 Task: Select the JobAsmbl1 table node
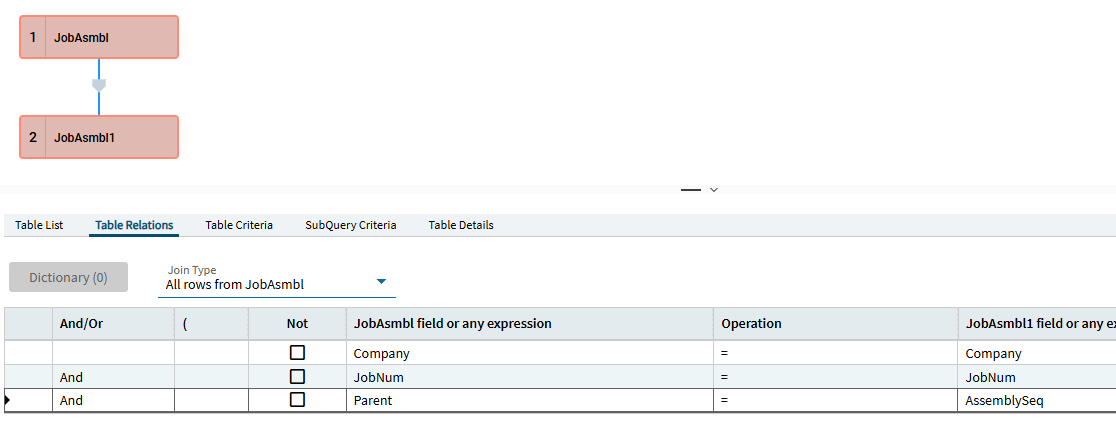[x=99, y=137]
